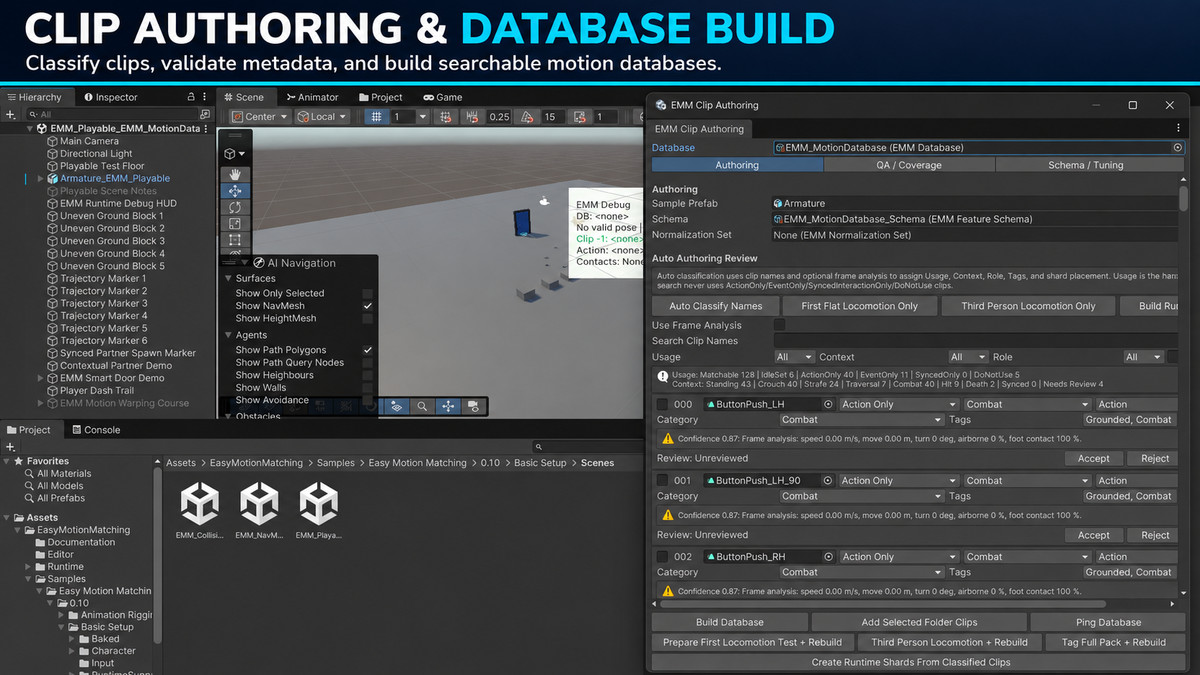
Task: Uncheck Show Path Polygons checkbox
Action: point(368,350)
